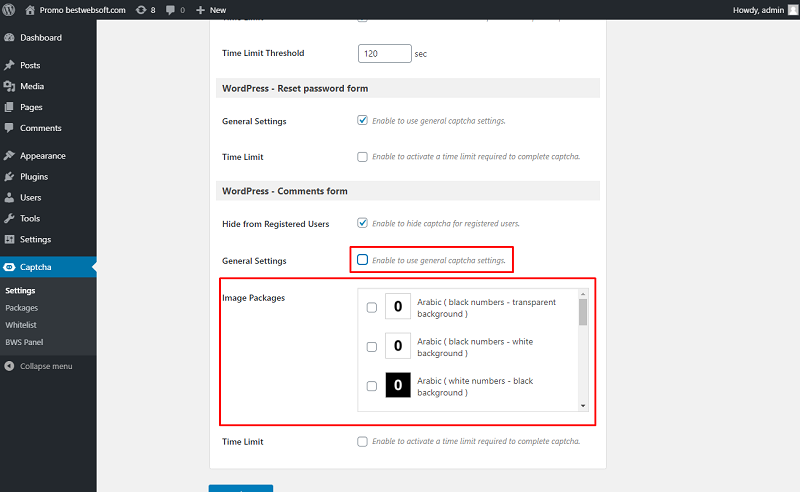Click the black-on-transparent 0 preview thumbnail

tap(398, 306)
